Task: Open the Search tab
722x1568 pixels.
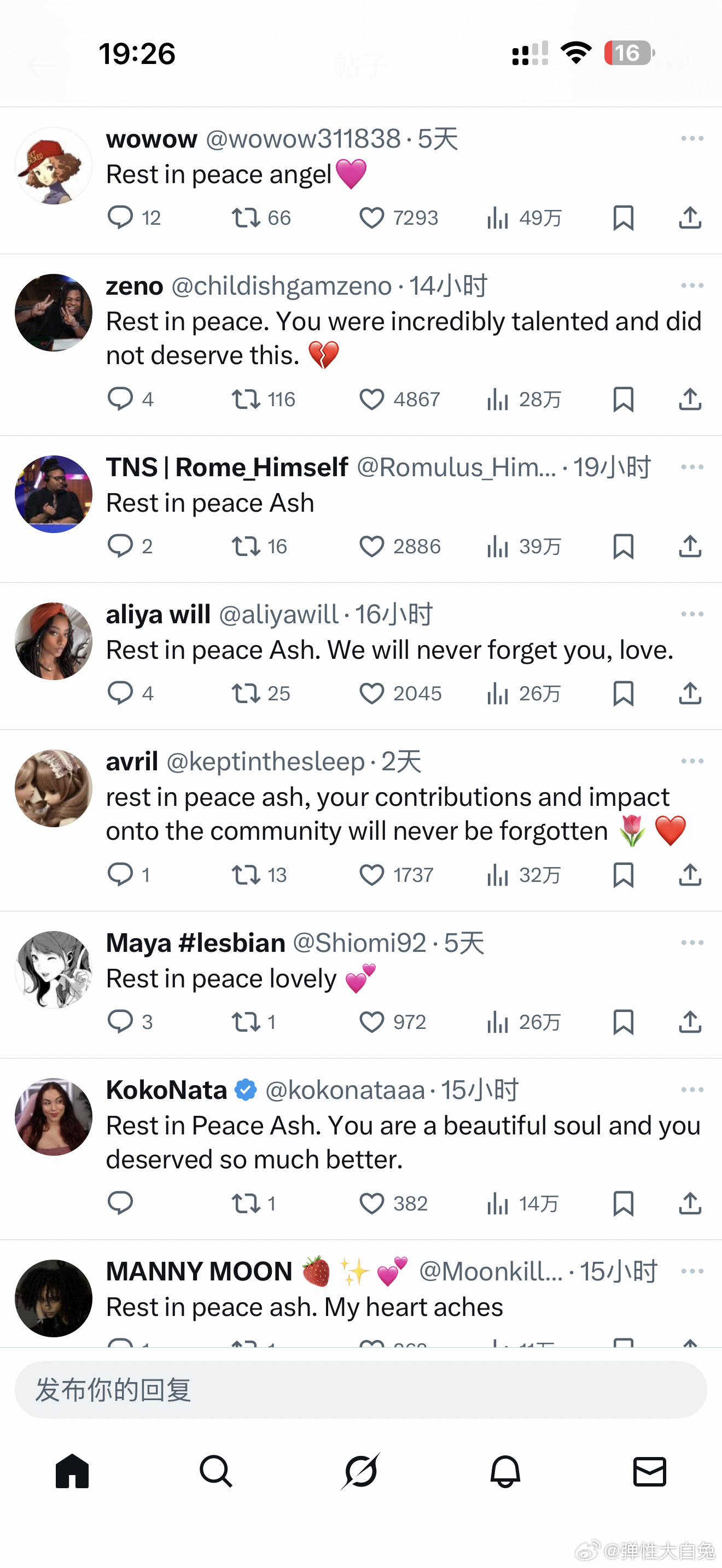Action: (216, 1472)
